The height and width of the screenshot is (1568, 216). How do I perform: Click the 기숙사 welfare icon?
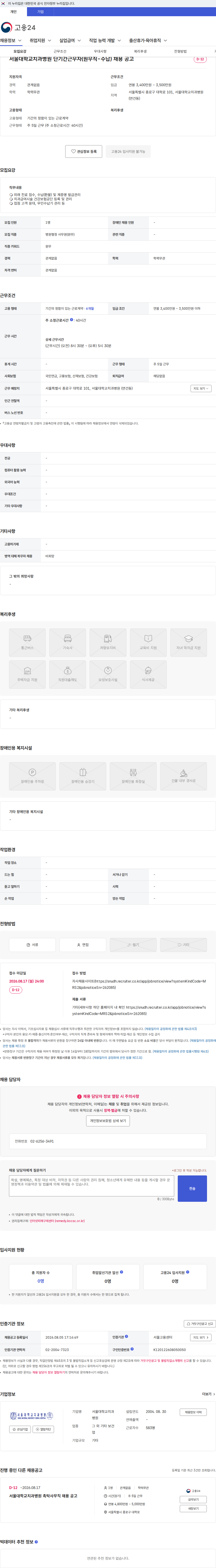coord(67,643)
